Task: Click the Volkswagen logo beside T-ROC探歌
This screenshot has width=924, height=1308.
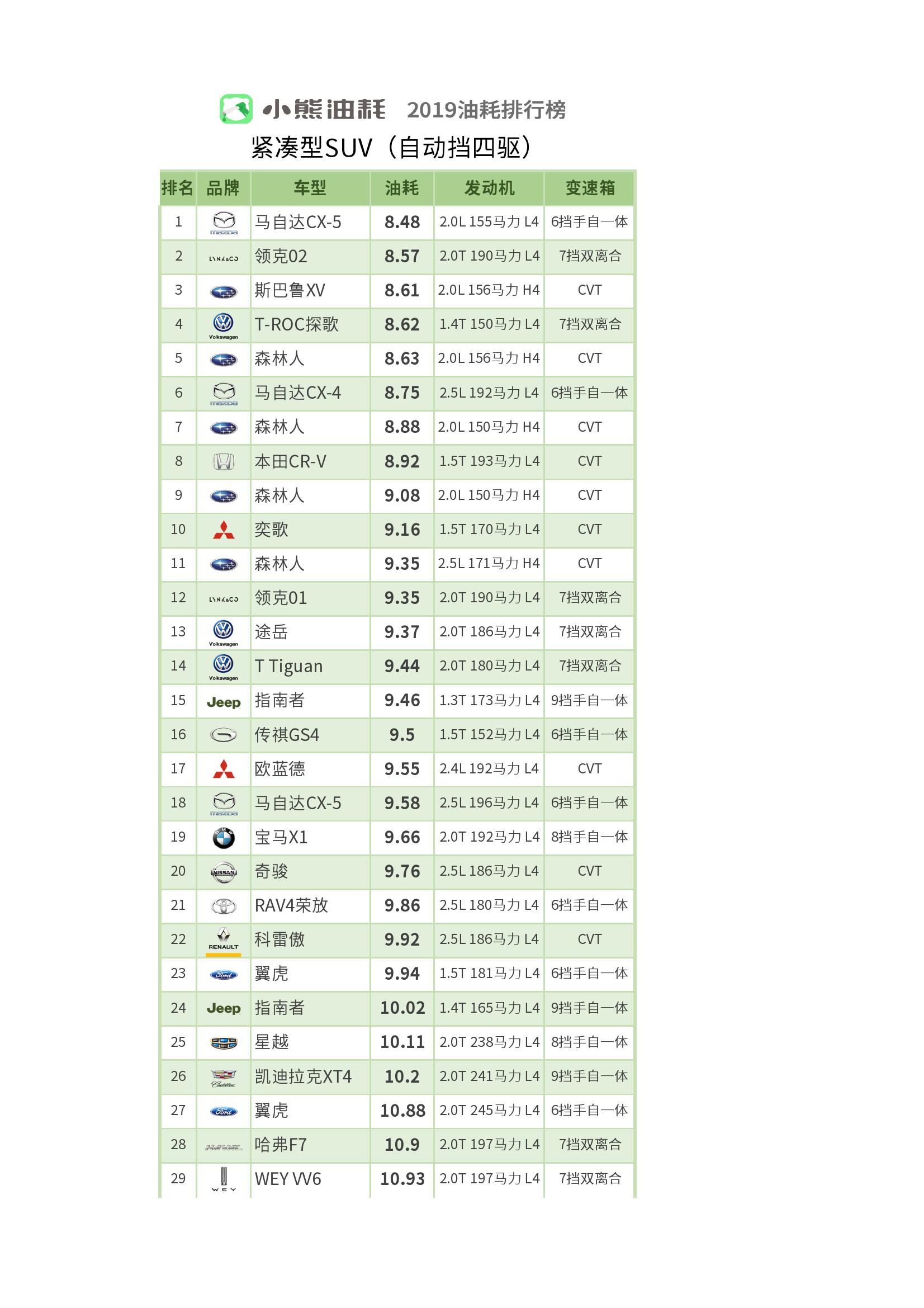Action: [x=223, y=324]
